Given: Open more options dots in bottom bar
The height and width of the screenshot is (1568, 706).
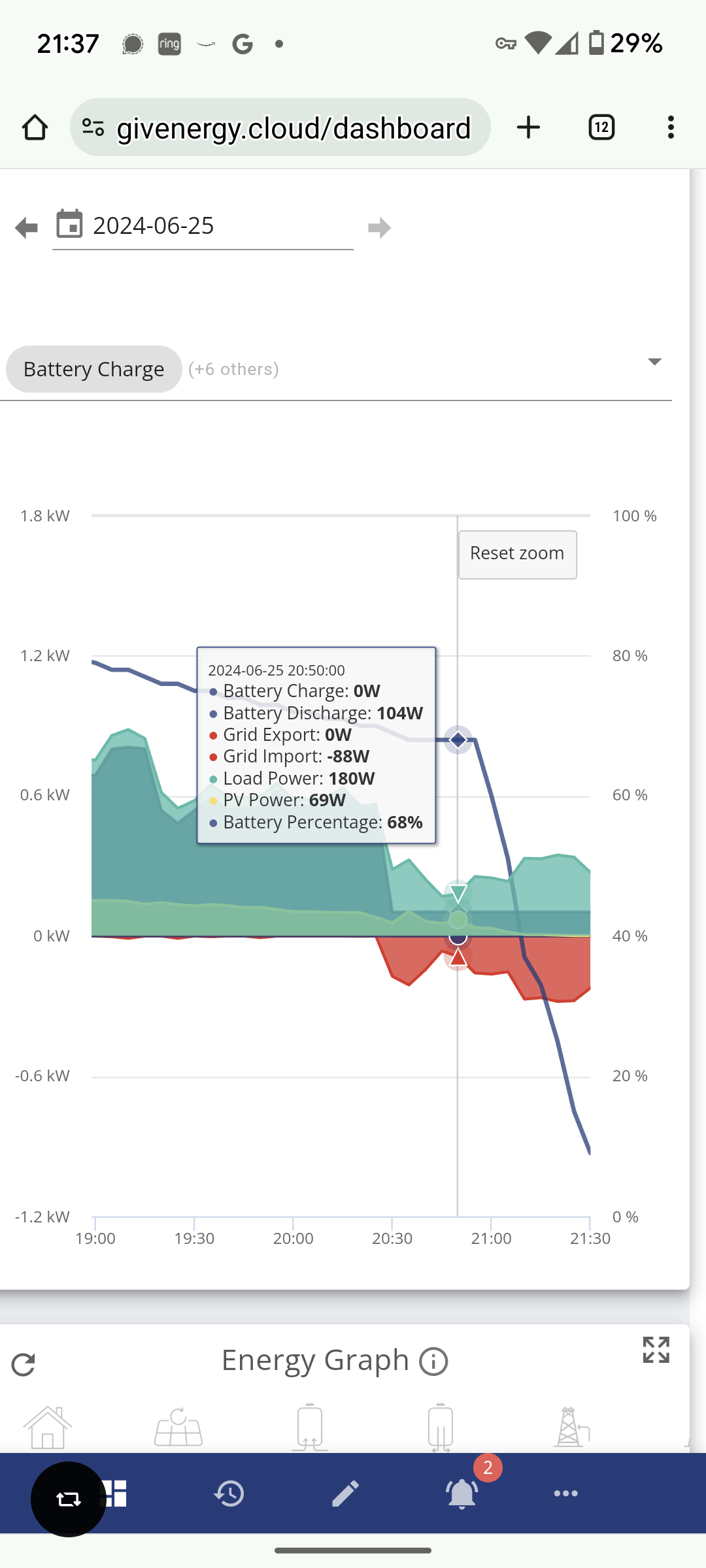Looking at the screenshot, I should pos(566,1494).
